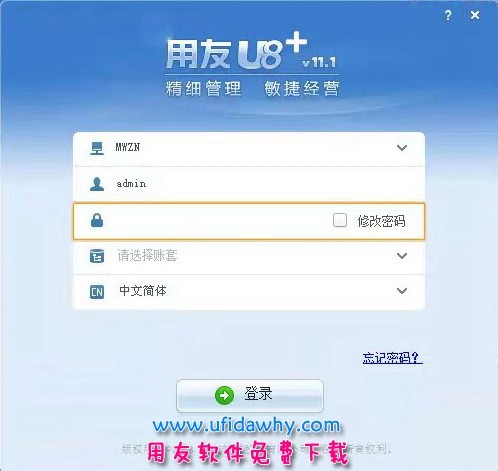Close the login window with X
Screen dimensions: 498x471
(x=475, y=15)
